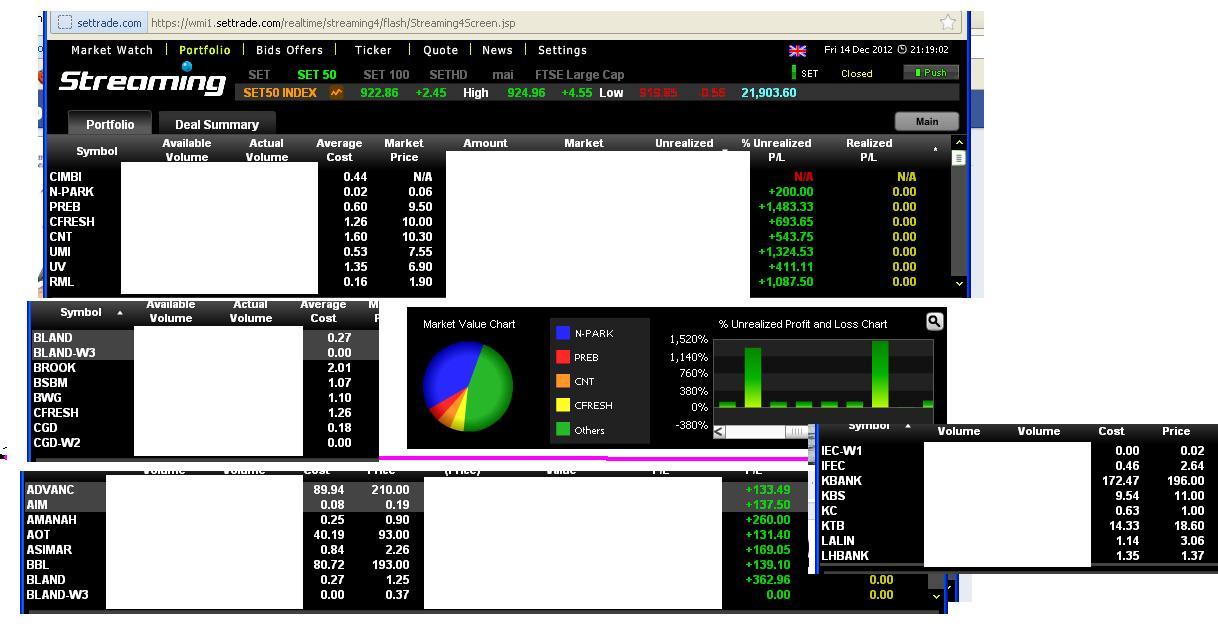Click the scroll-up arrow of the top table
The height and width of the screenshot is (642, 1218).
tap(959, 143)
